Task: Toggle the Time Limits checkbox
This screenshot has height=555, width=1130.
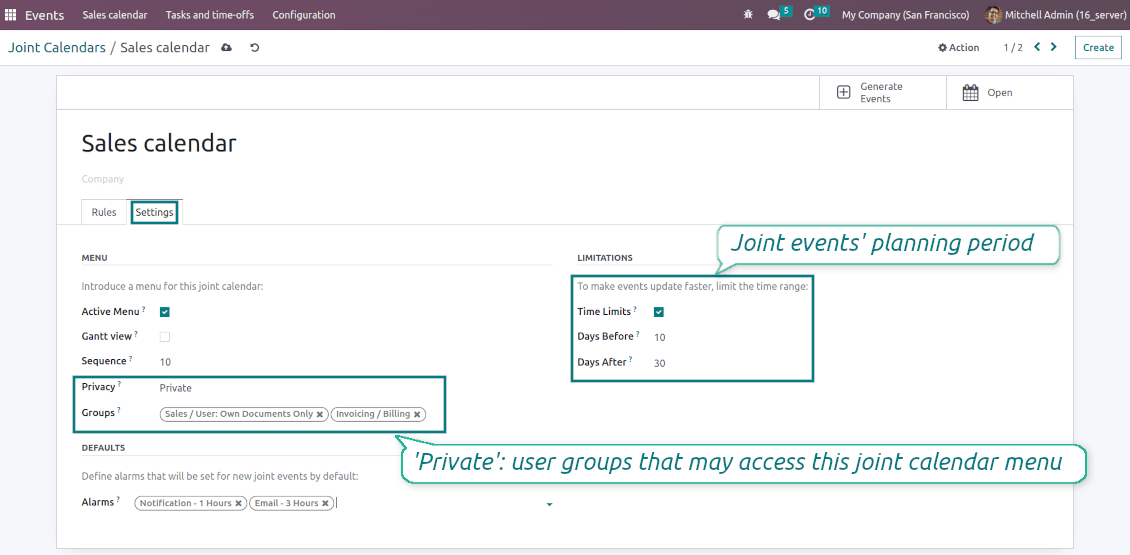Action: pyautogui.click(x=659, y=312)
